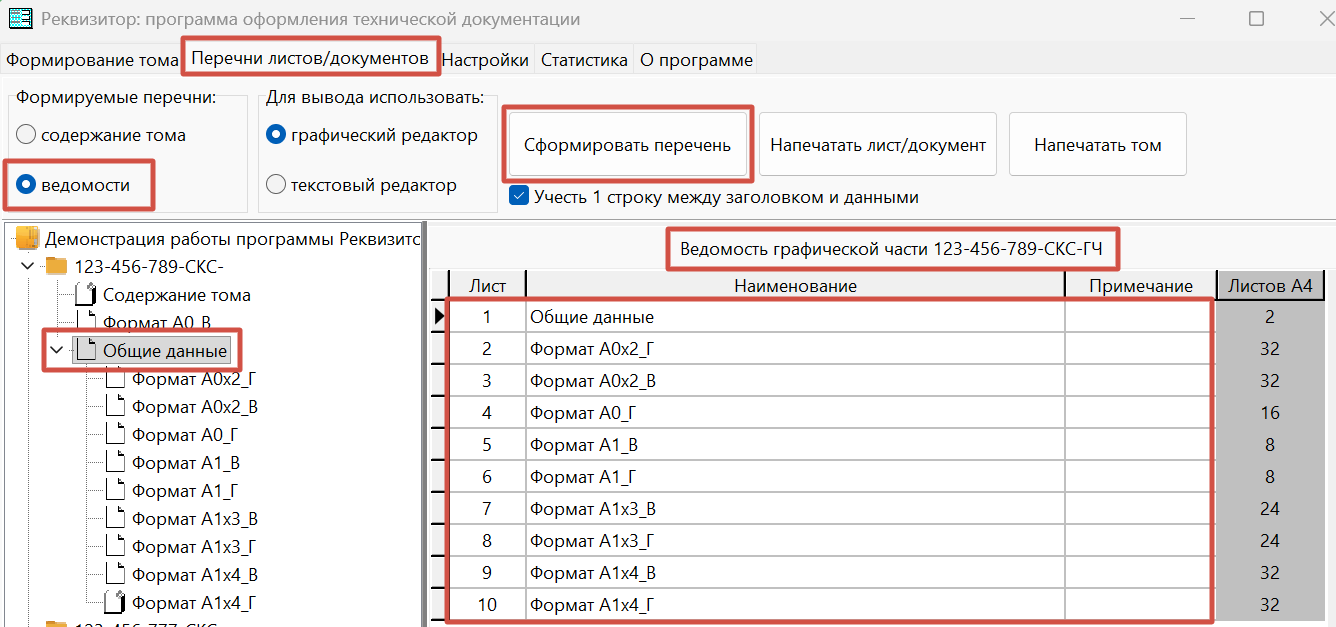Collapse the Общие данные tree node
1336x627 pixels.
coord(57,350)
